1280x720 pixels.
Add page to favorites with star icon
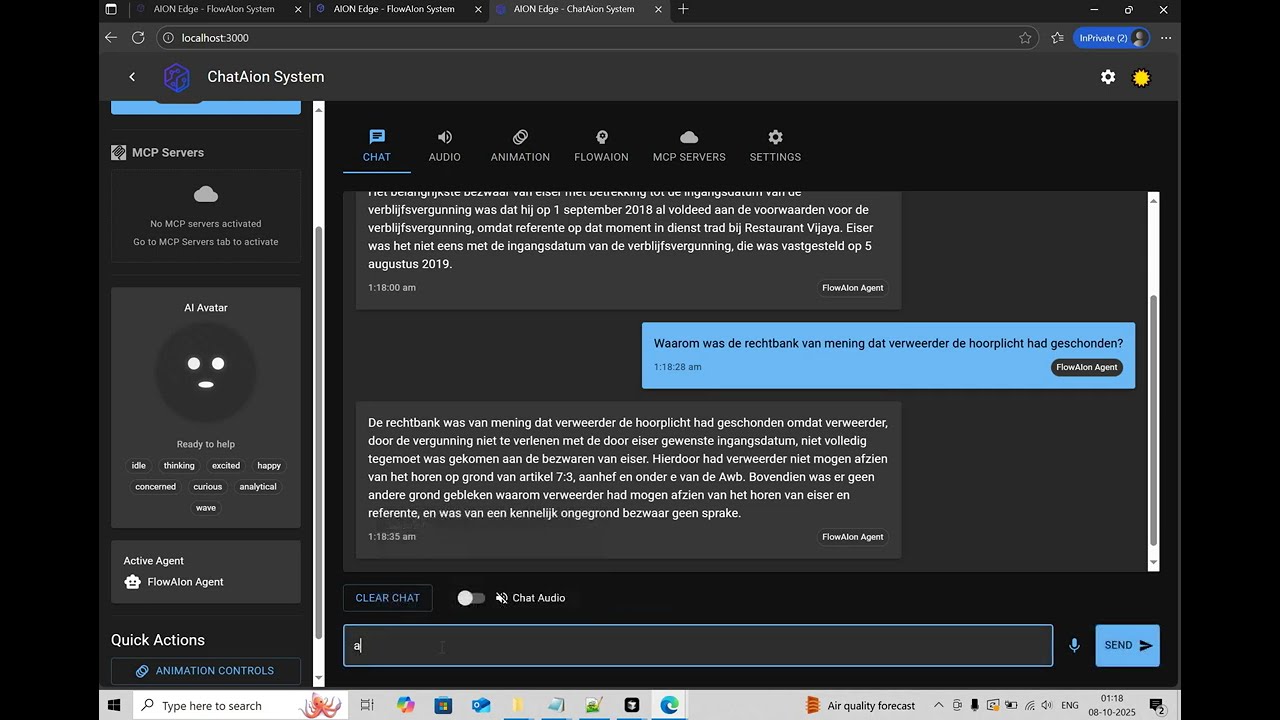1025,38
